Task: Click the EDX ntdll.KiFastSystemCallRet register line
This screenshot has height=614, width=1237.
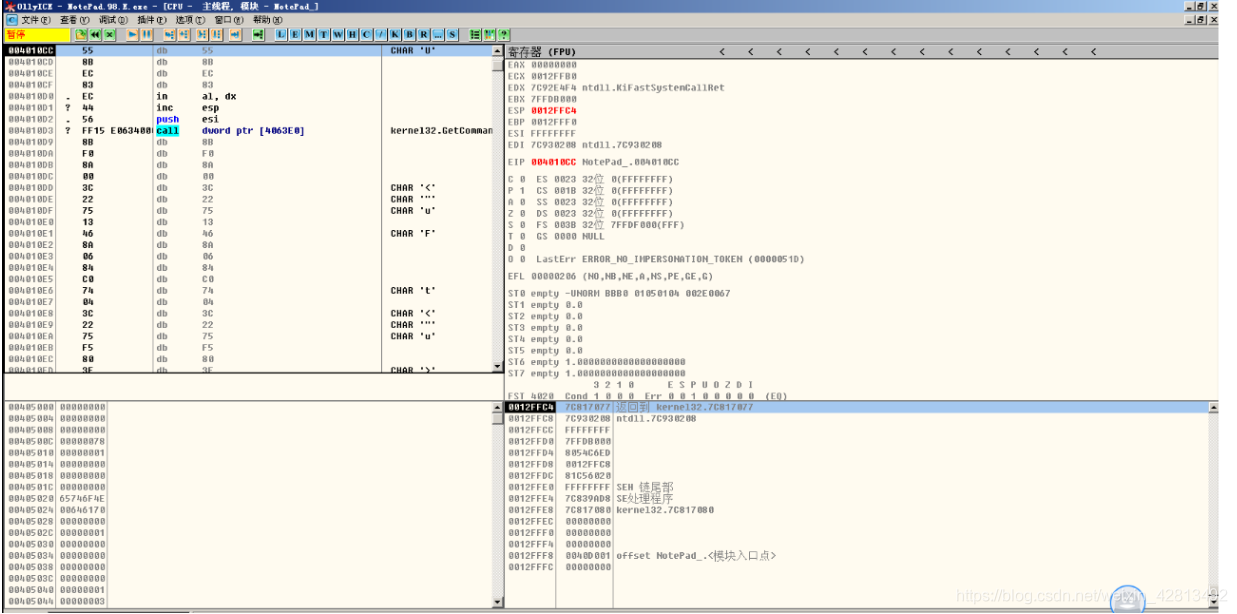Action: pyautogui.click(x=616, y=88)
